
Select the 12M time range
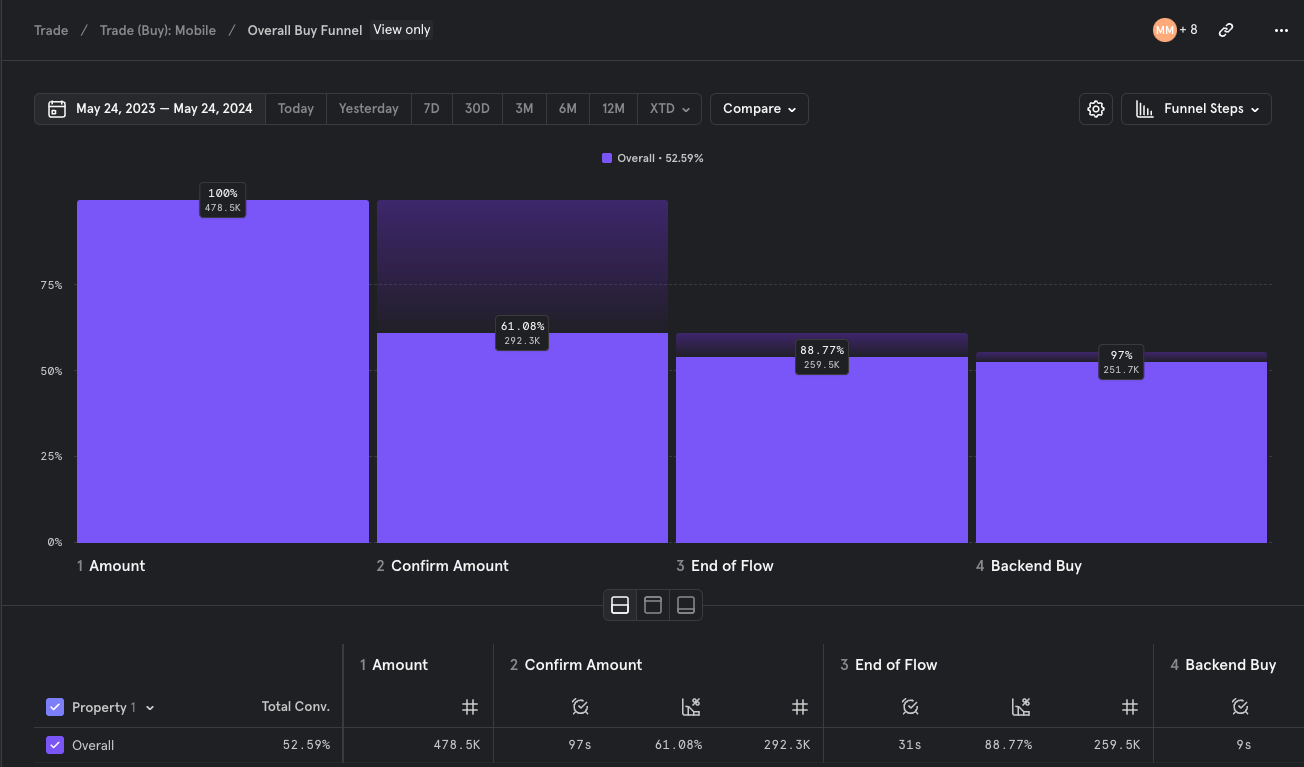(x=613, y=109)
